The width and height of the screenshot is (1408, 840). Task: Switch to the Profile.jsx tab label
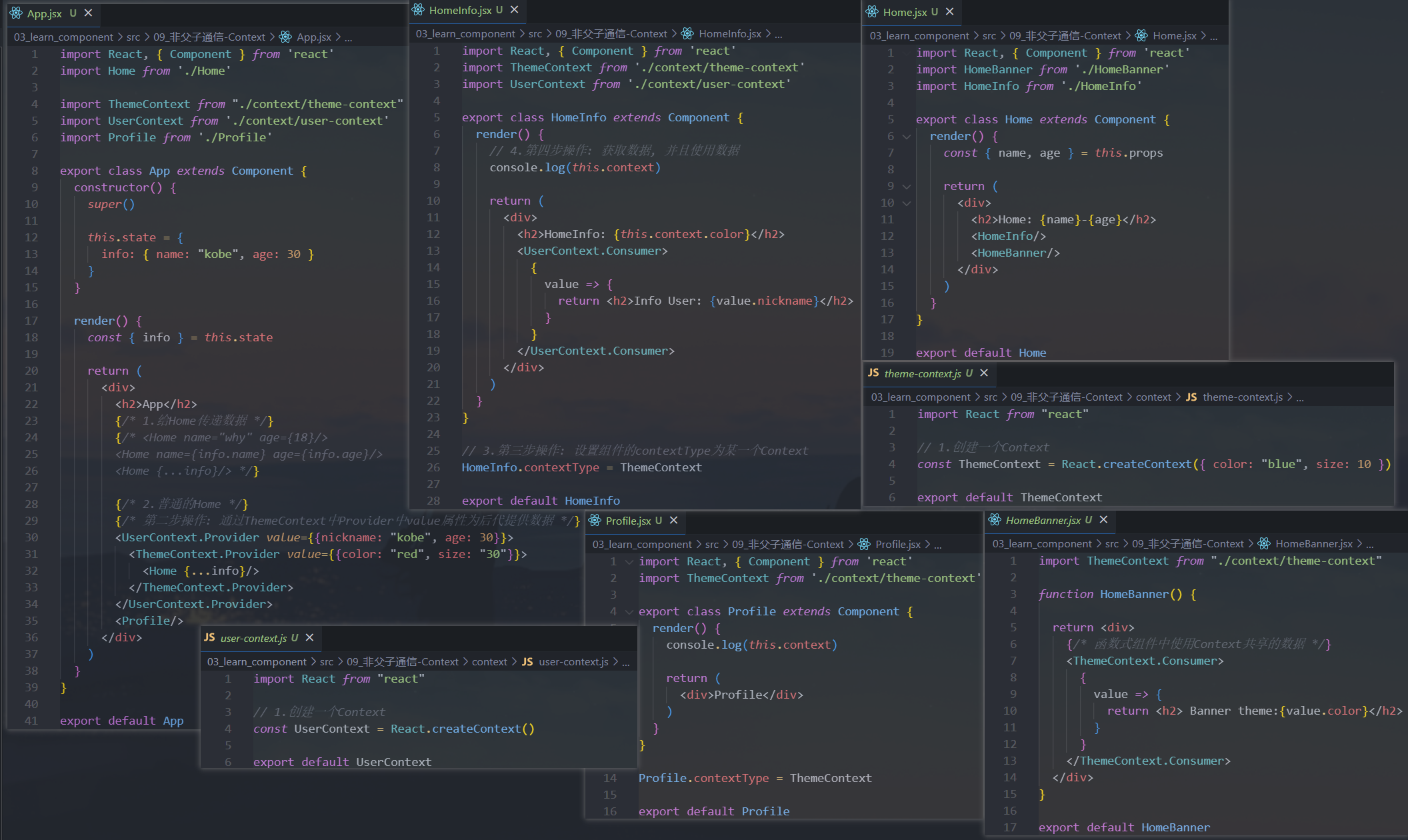(x=628, y=520)
